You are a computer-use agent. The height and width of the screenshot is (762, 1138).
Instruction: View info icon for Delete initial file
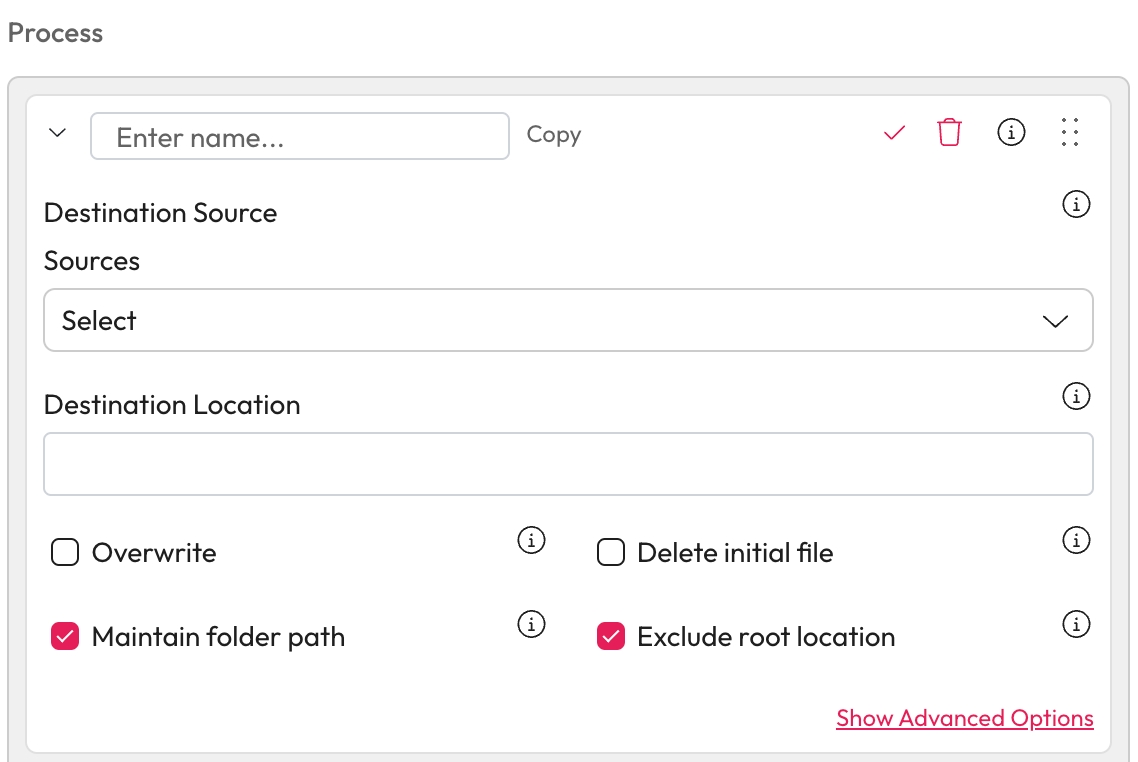[x=1075, y=541]
